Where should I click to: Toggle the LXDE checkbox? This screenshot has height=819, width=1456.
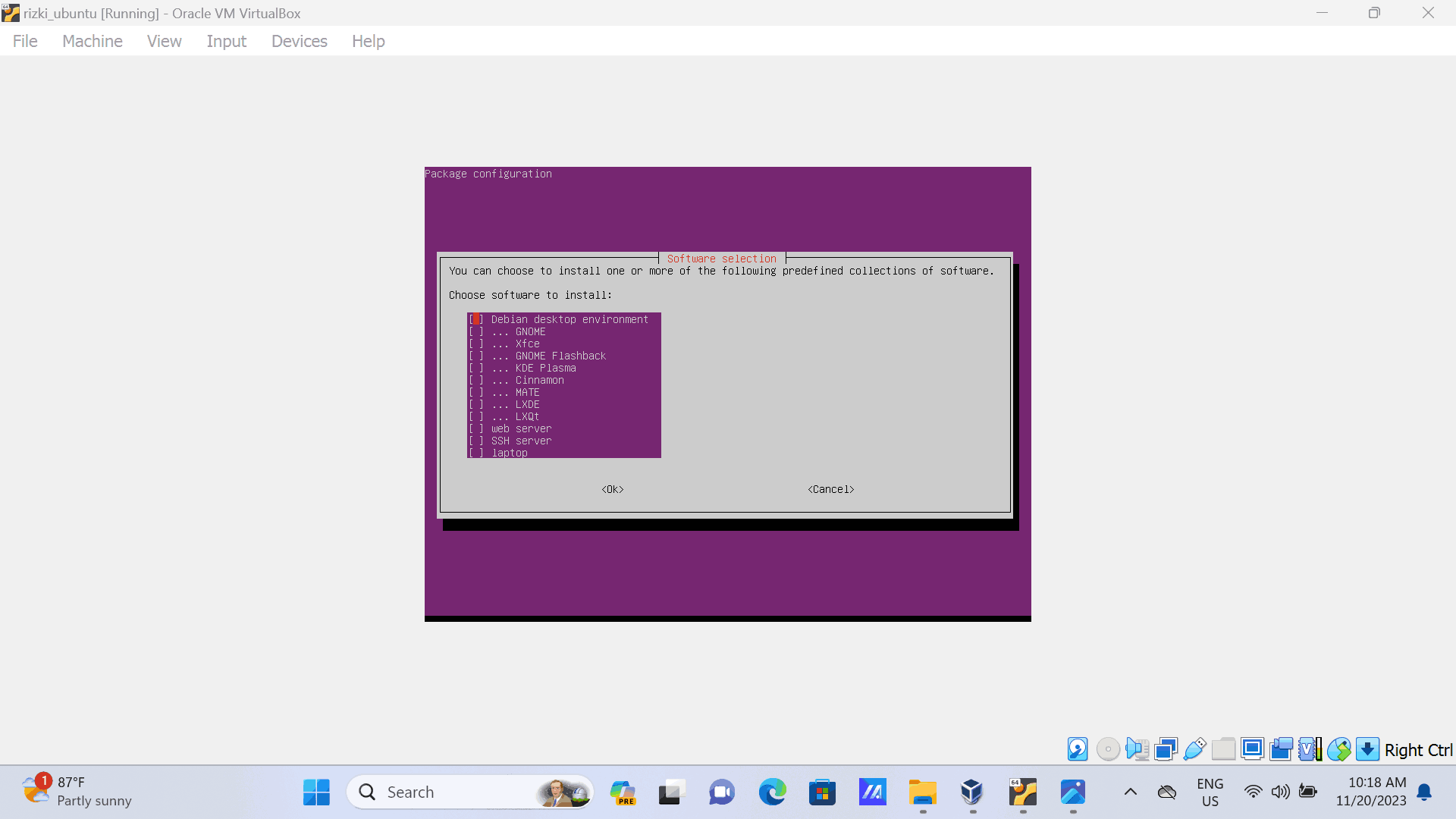476,404
